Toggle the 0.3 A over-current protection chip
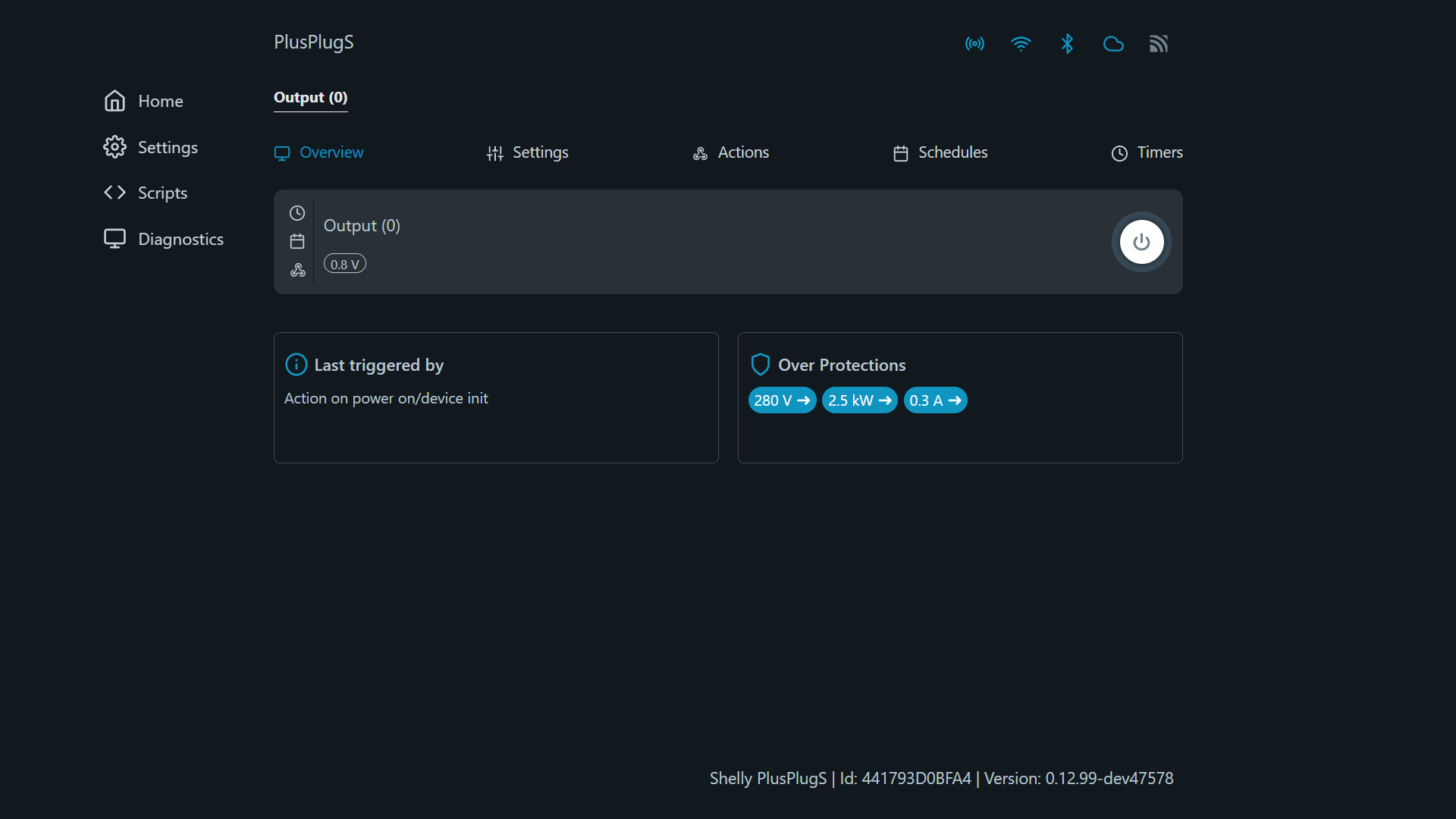 [935, 400]
